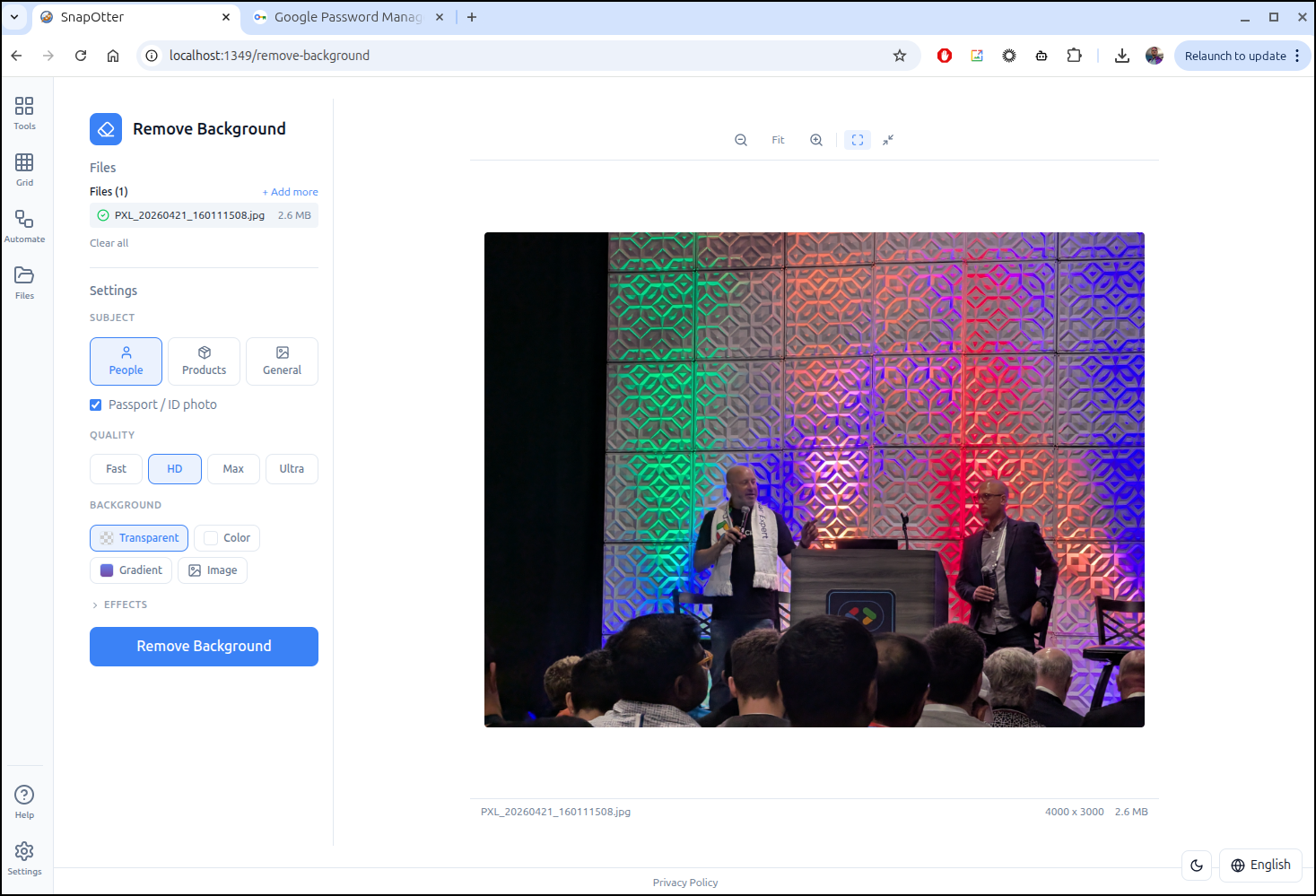Screen dimensions: 1316x896
Task: Click the 4000 x 3000 dimensions text
Action: pos(1075,812)
